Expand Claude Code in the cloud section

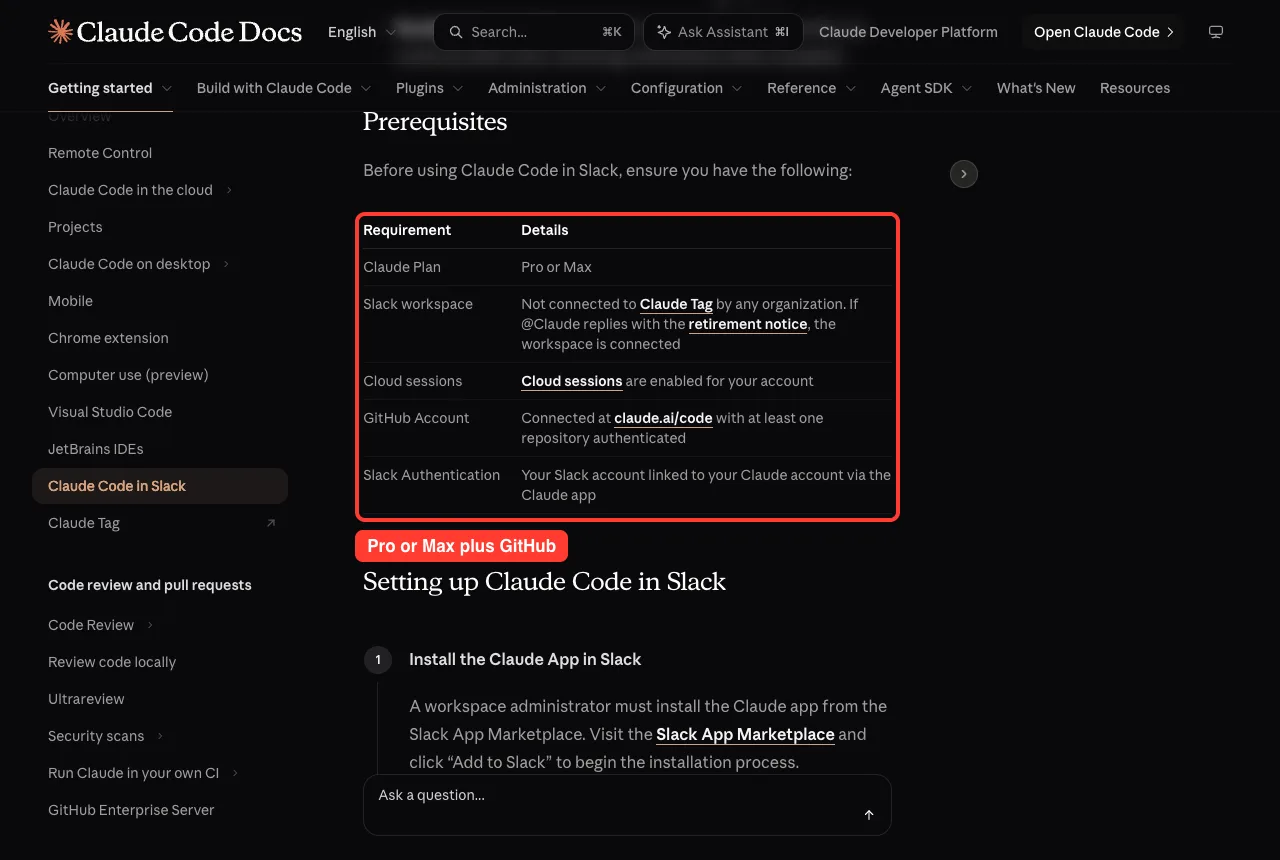click(x=229, y=190)
